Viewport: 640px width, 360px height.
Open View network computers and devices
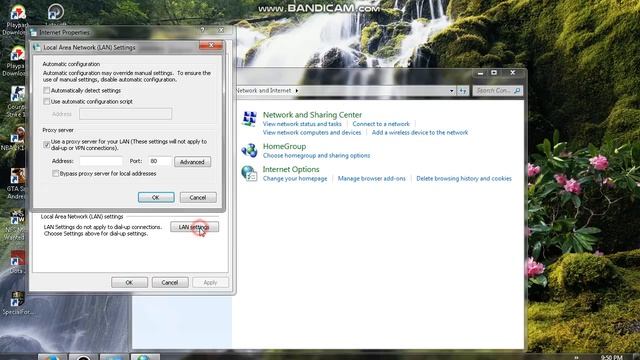click(x=312, y=132)
